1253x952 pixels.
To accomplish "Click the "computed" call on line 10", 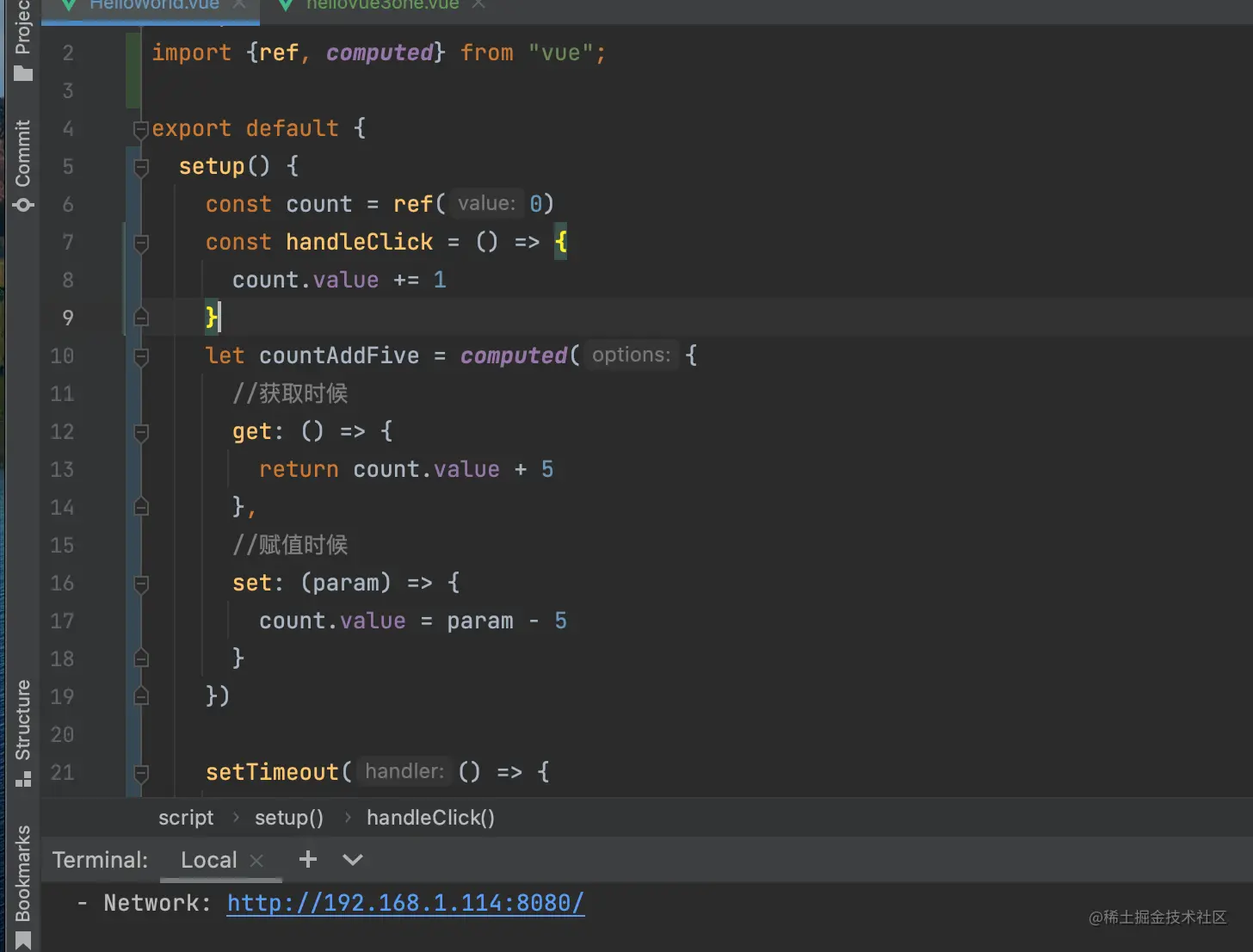I will [x=514, y=356].
